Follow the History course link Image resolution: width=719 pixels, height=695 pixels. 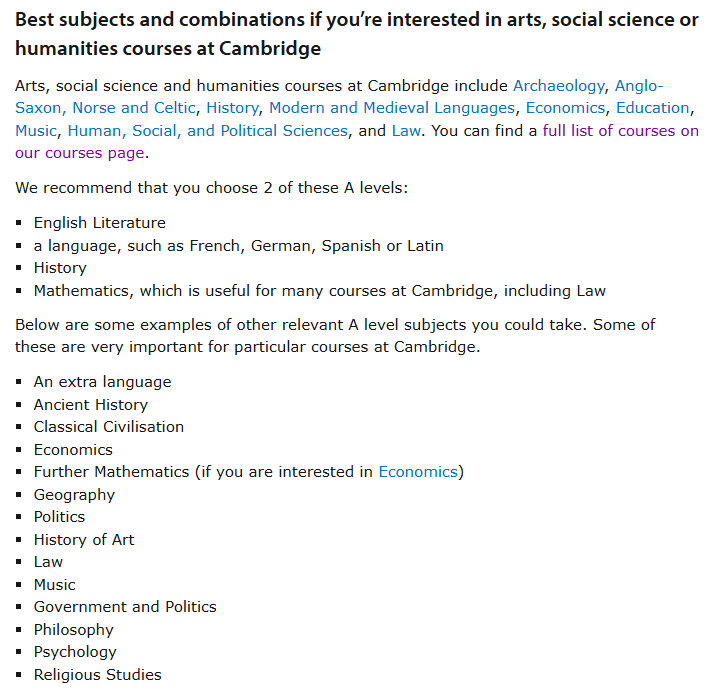pos(232,108)
